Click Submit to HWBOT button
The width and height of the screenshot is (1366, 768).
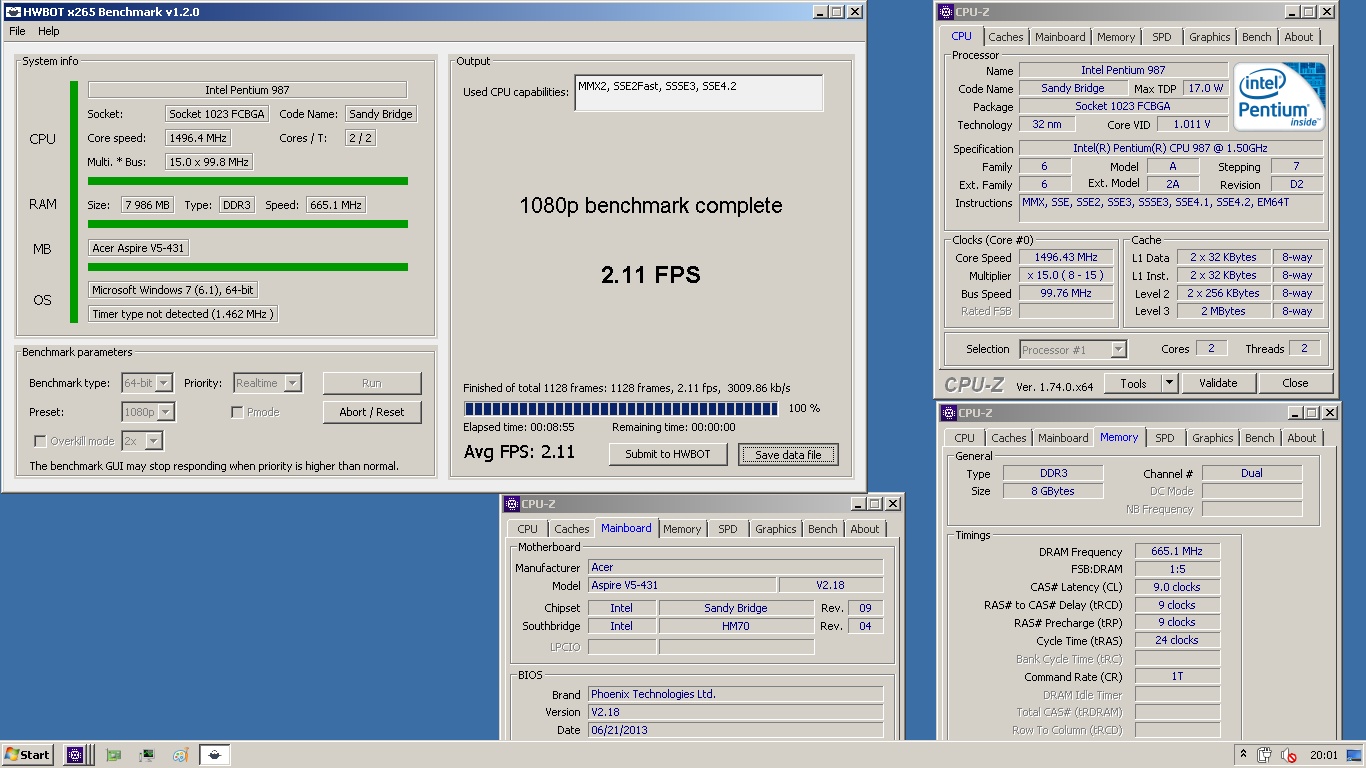click(668, 454)
